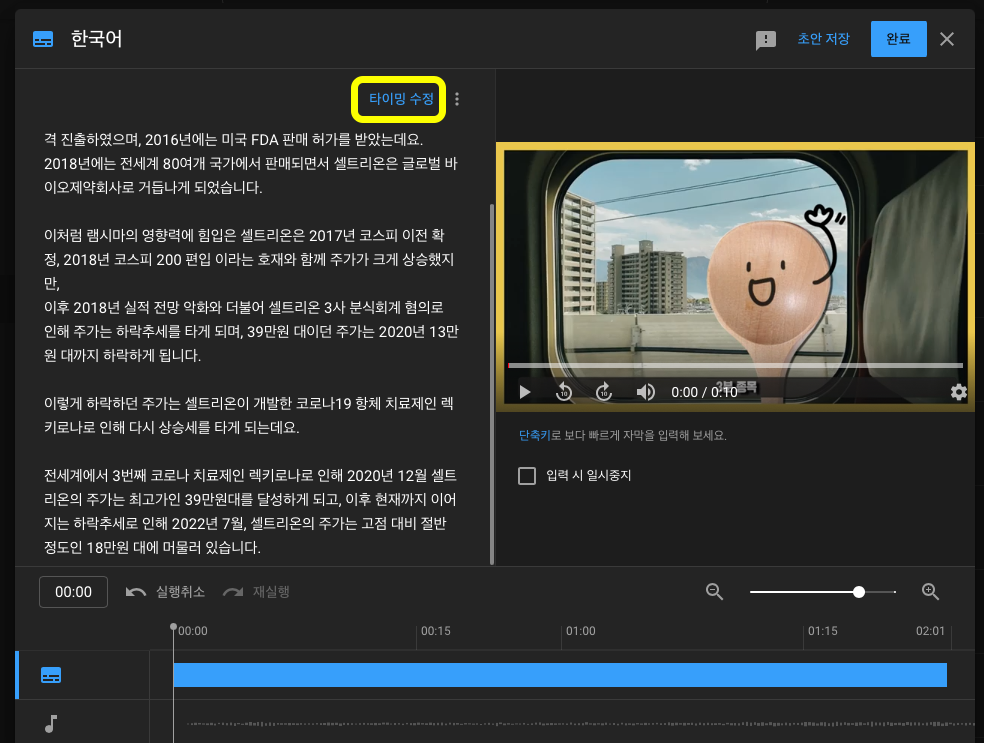Click the 0:00 / 0:10 time display
The width and height of the screenshot is (984, 743).
(x=704, y=392)
